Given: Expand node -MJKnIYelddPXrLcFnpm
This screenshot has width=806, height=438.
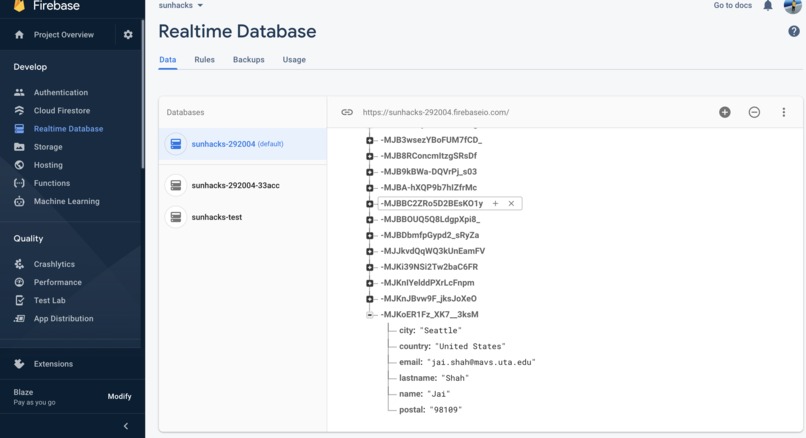Looking at the screenshot, I should pyautogui.click(x=370, y=283).
